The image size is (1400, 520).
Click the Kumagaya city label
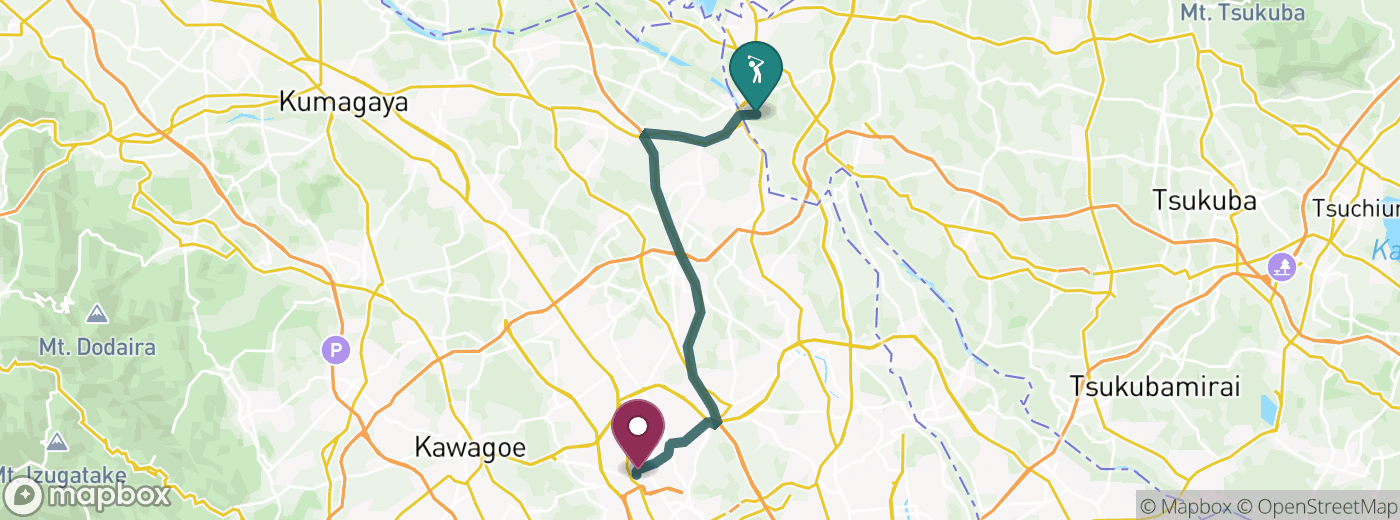tap(345, 102)
